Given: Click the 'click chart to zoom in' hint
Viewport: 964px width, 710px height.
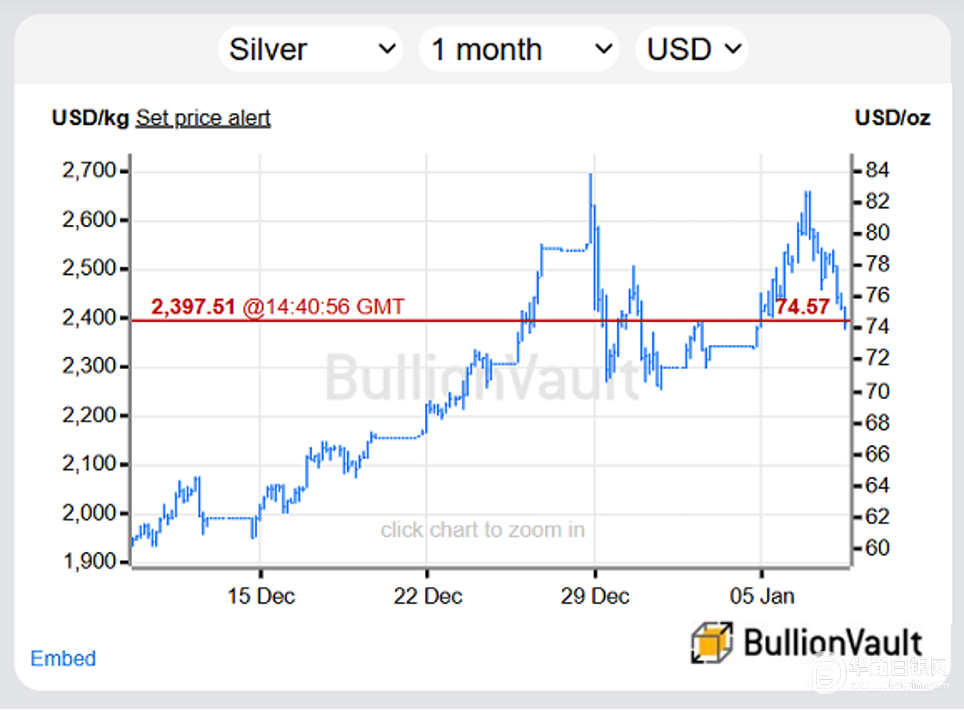Looking at the screenshot, I should 482,530.
